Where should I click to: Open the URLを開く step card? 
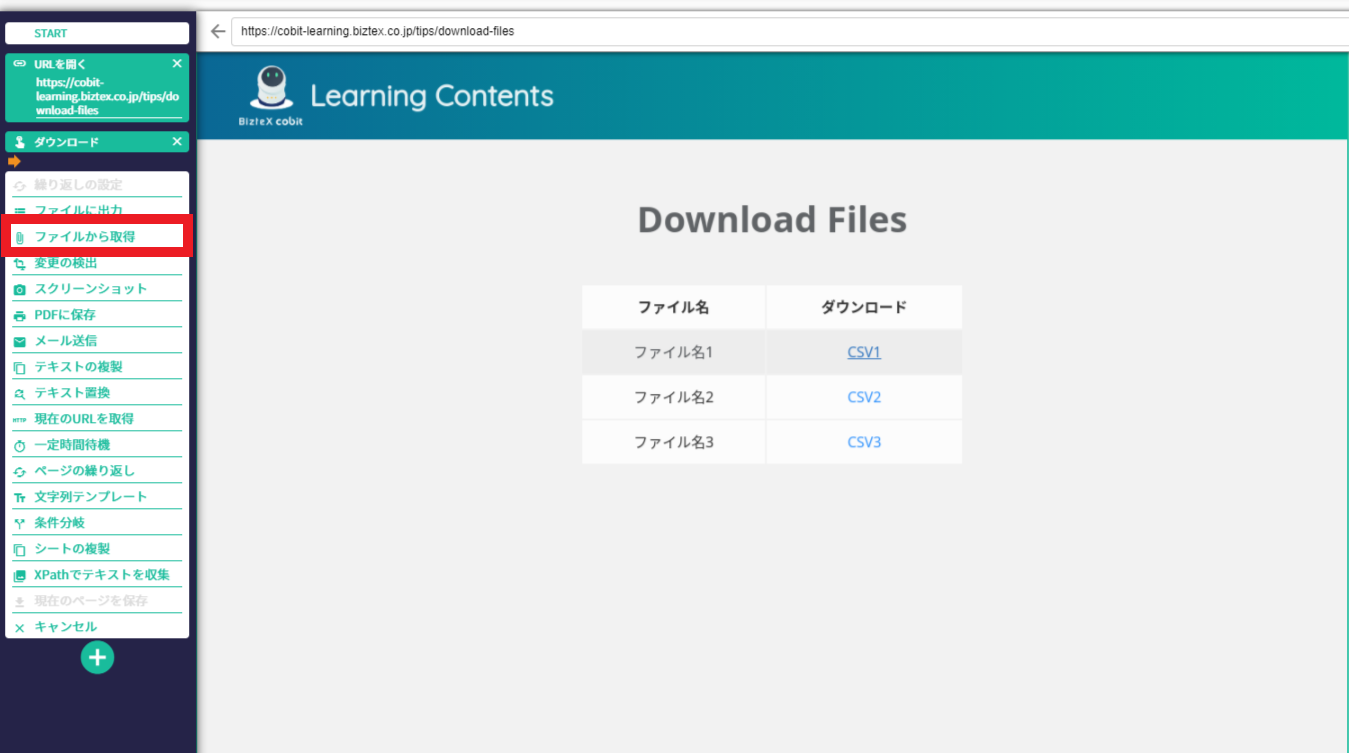coord(97,88)
